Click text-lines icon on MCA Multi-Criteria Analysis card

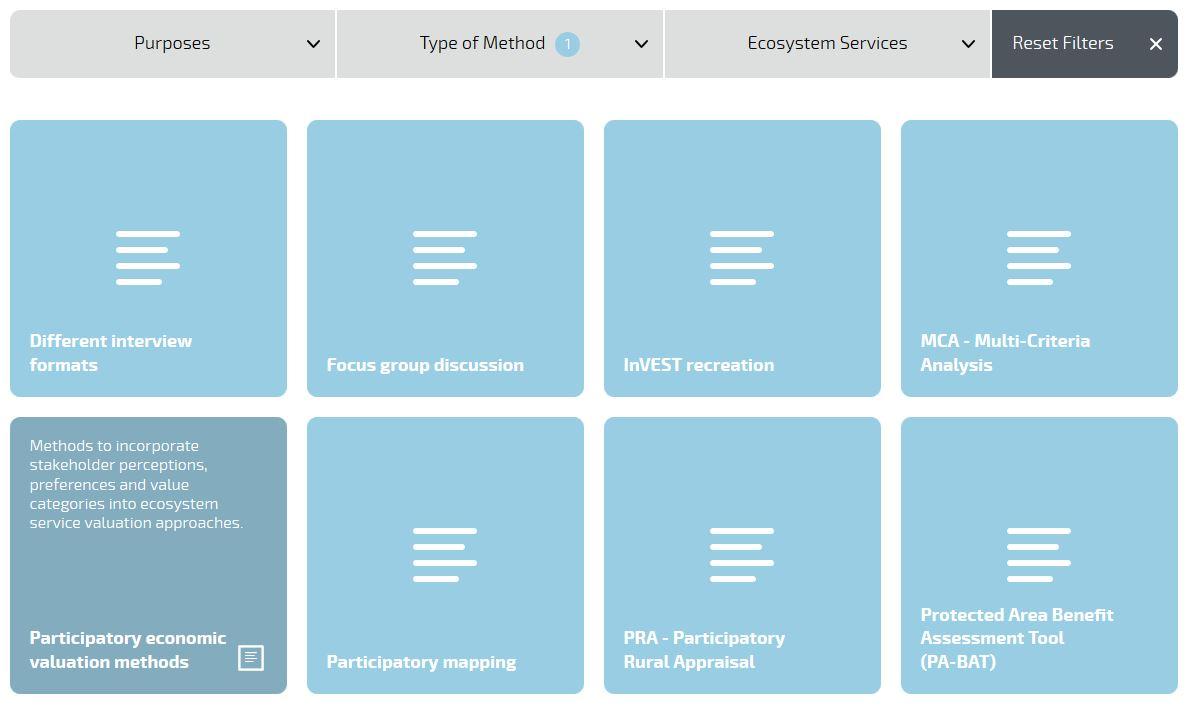(1039, 257)
